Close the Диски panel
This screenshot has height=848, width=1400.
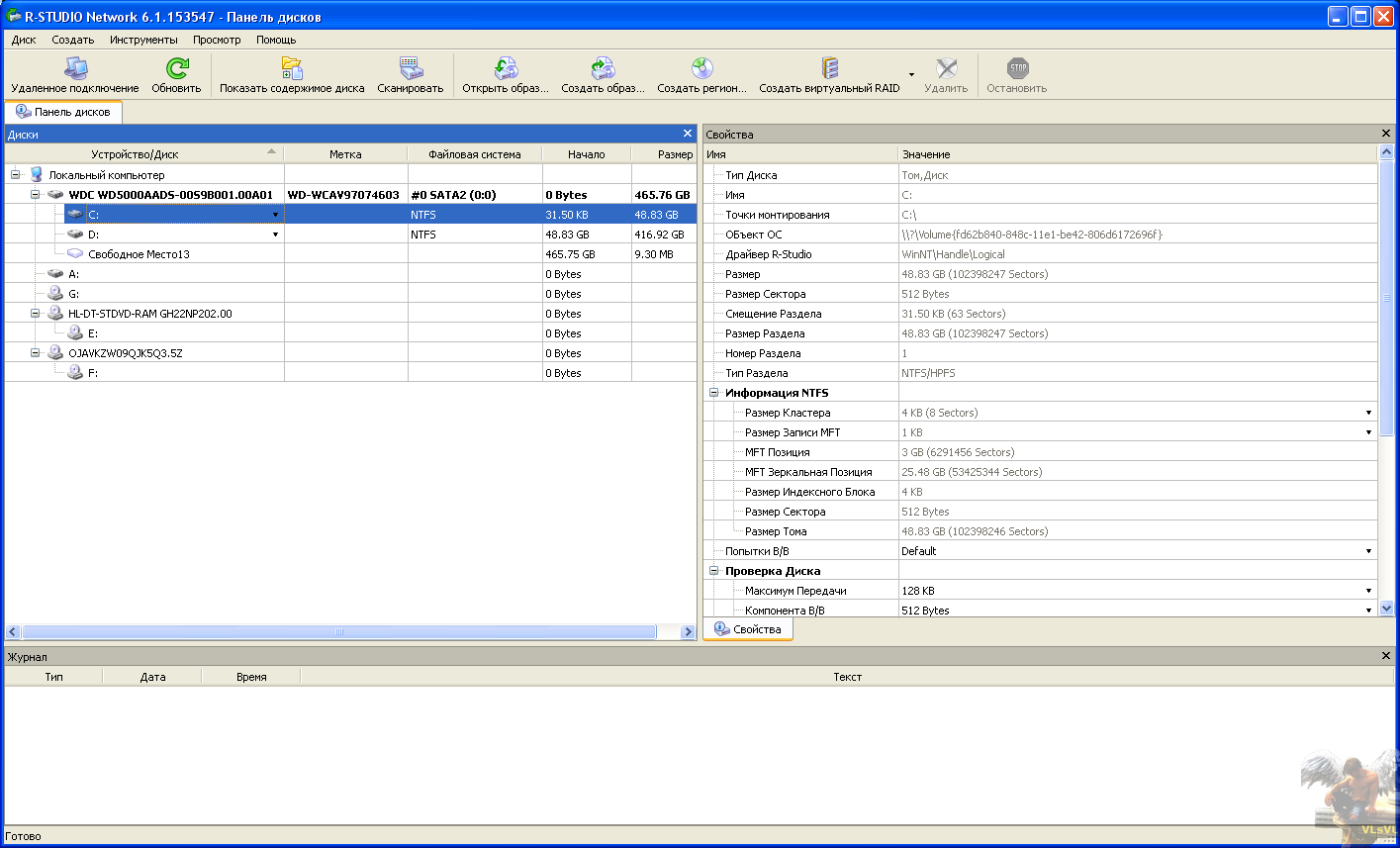point(688,134)
